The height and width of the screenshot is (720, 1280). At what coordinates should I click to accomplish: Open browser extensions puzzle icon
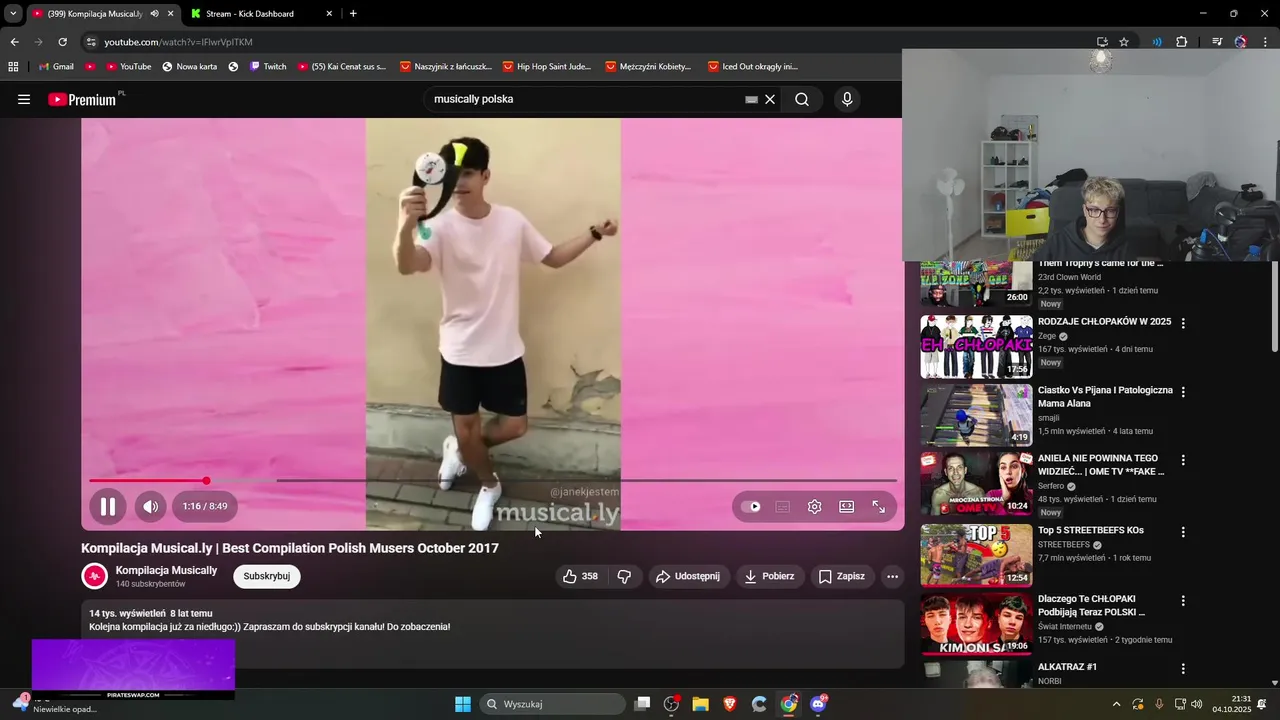coord(1181,42)
